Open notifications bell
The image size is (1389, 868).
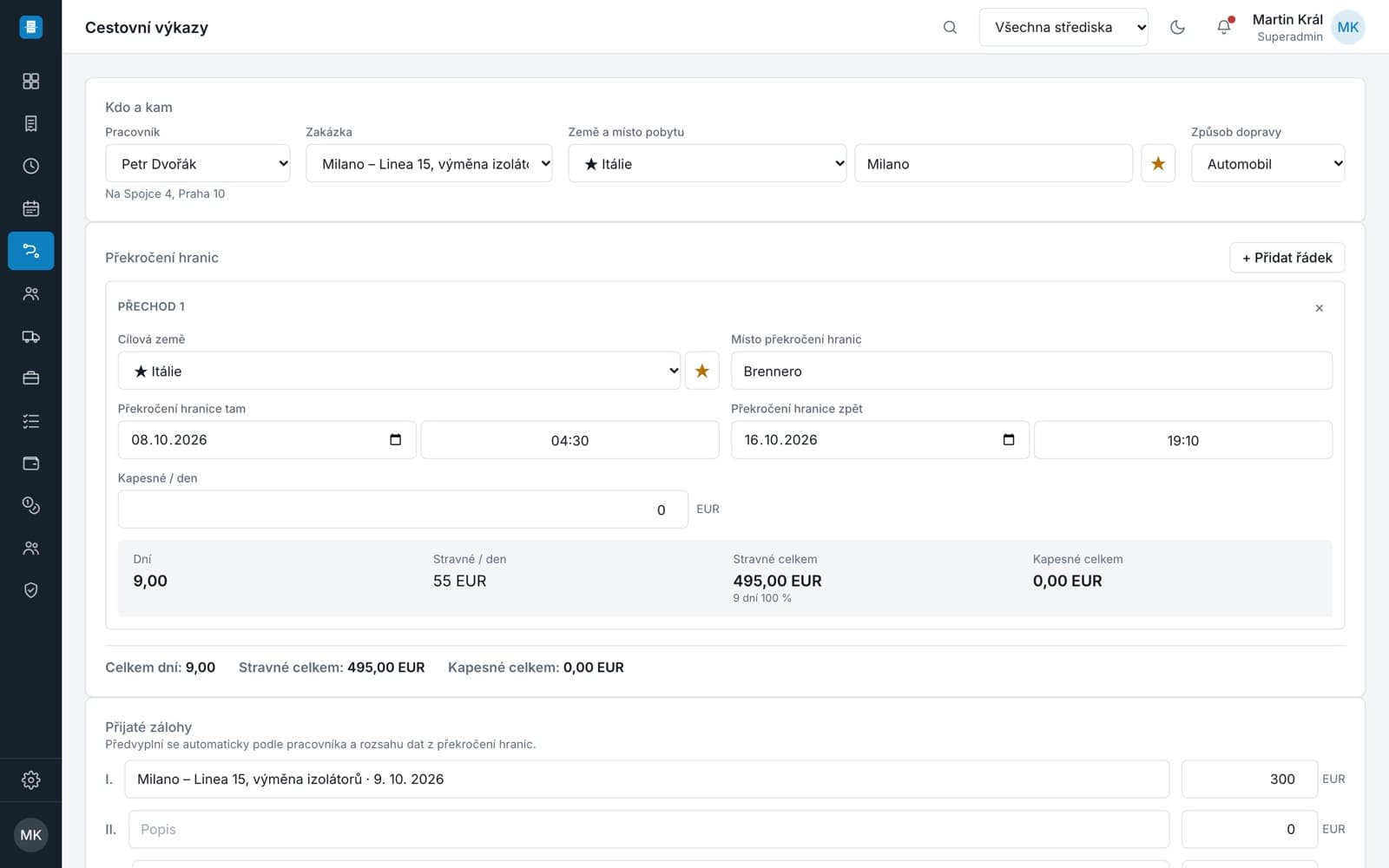tap(1224, 27)
